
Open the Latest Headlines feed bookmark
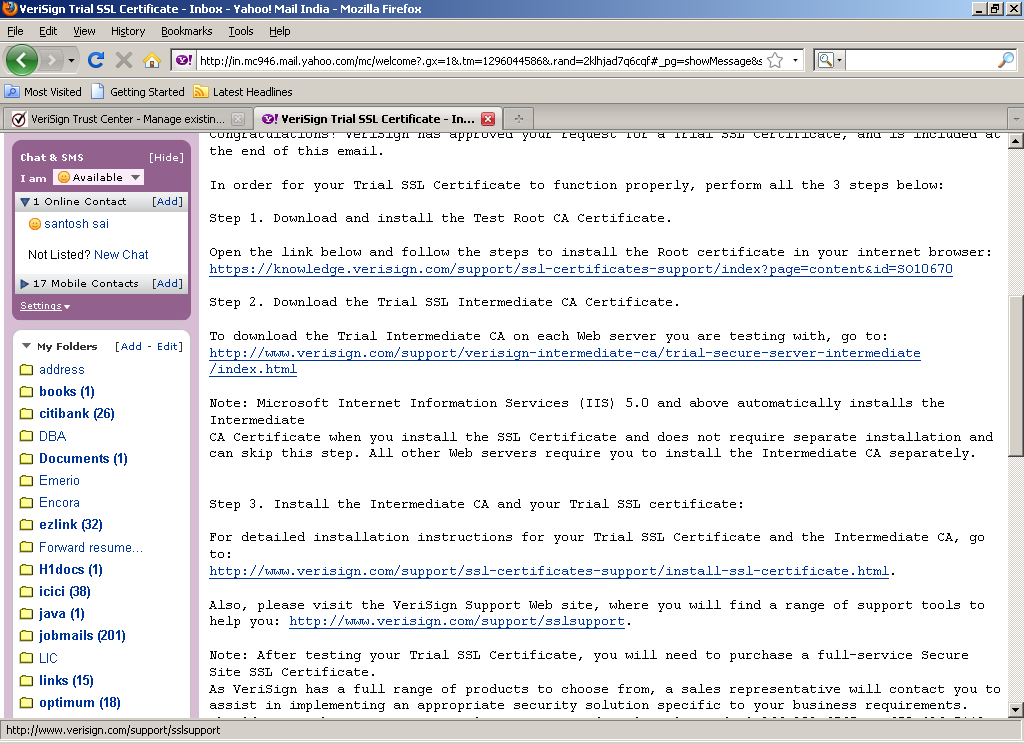[x=243, y=91]
